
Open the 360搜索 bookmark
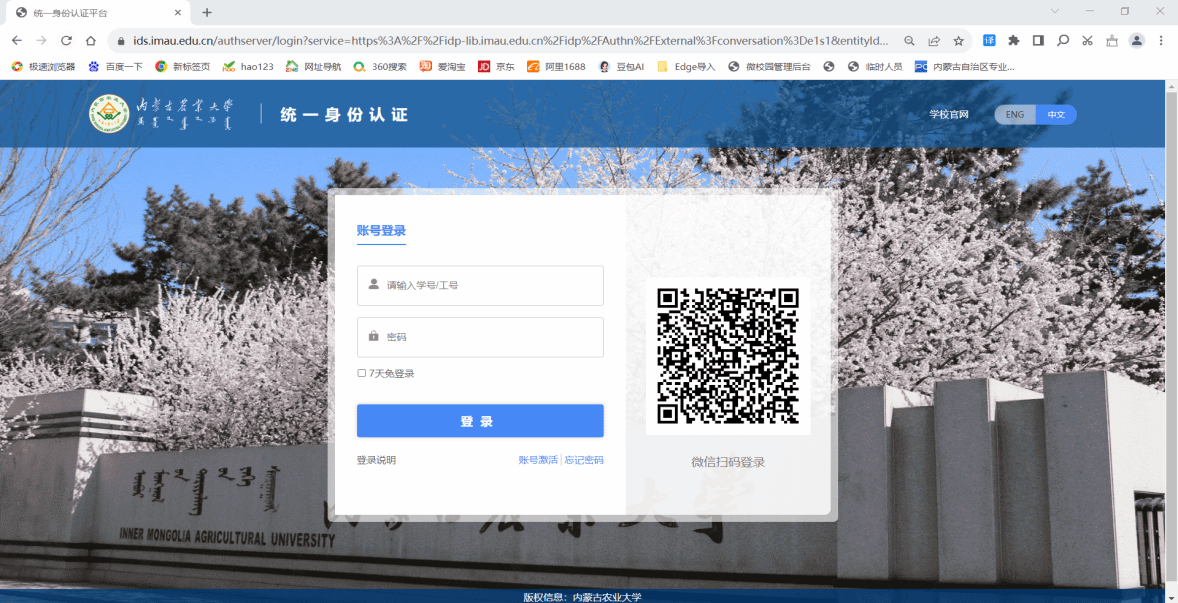(x=380, y=67)
